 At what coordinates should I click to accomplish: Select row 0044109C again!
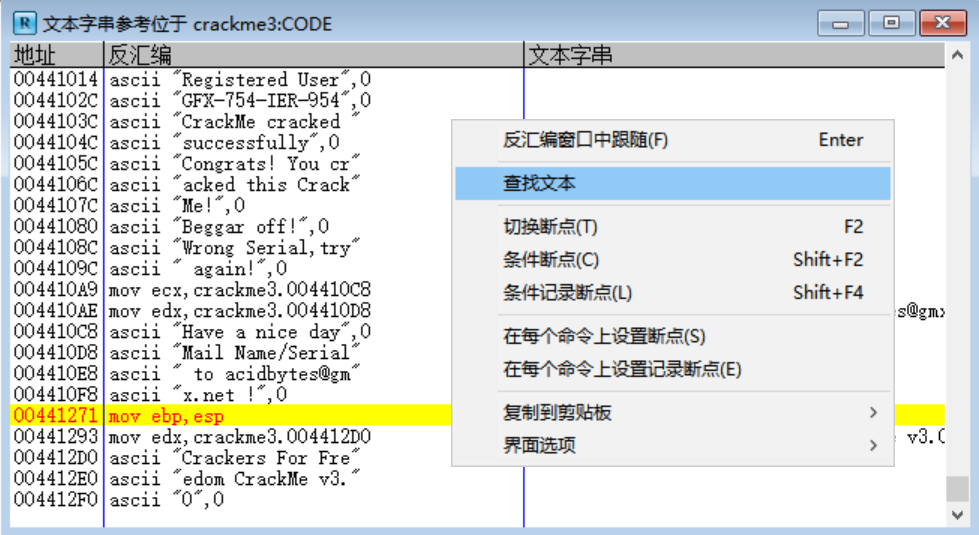click(x=231, y=269)
